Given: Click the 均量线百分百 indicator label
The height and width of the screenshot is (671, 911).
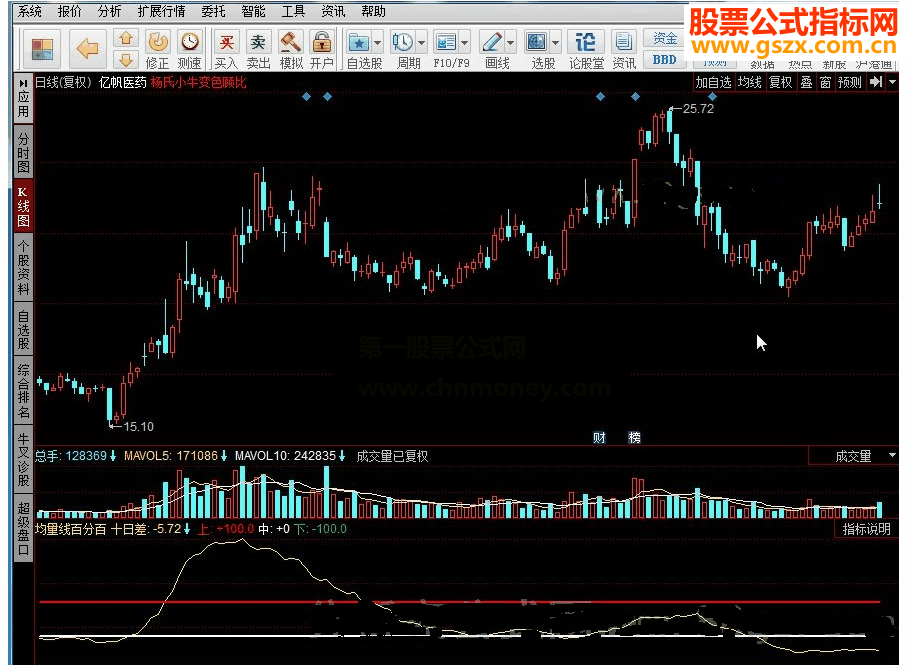Looking at the screenshot, I should [x=70, y=529].
